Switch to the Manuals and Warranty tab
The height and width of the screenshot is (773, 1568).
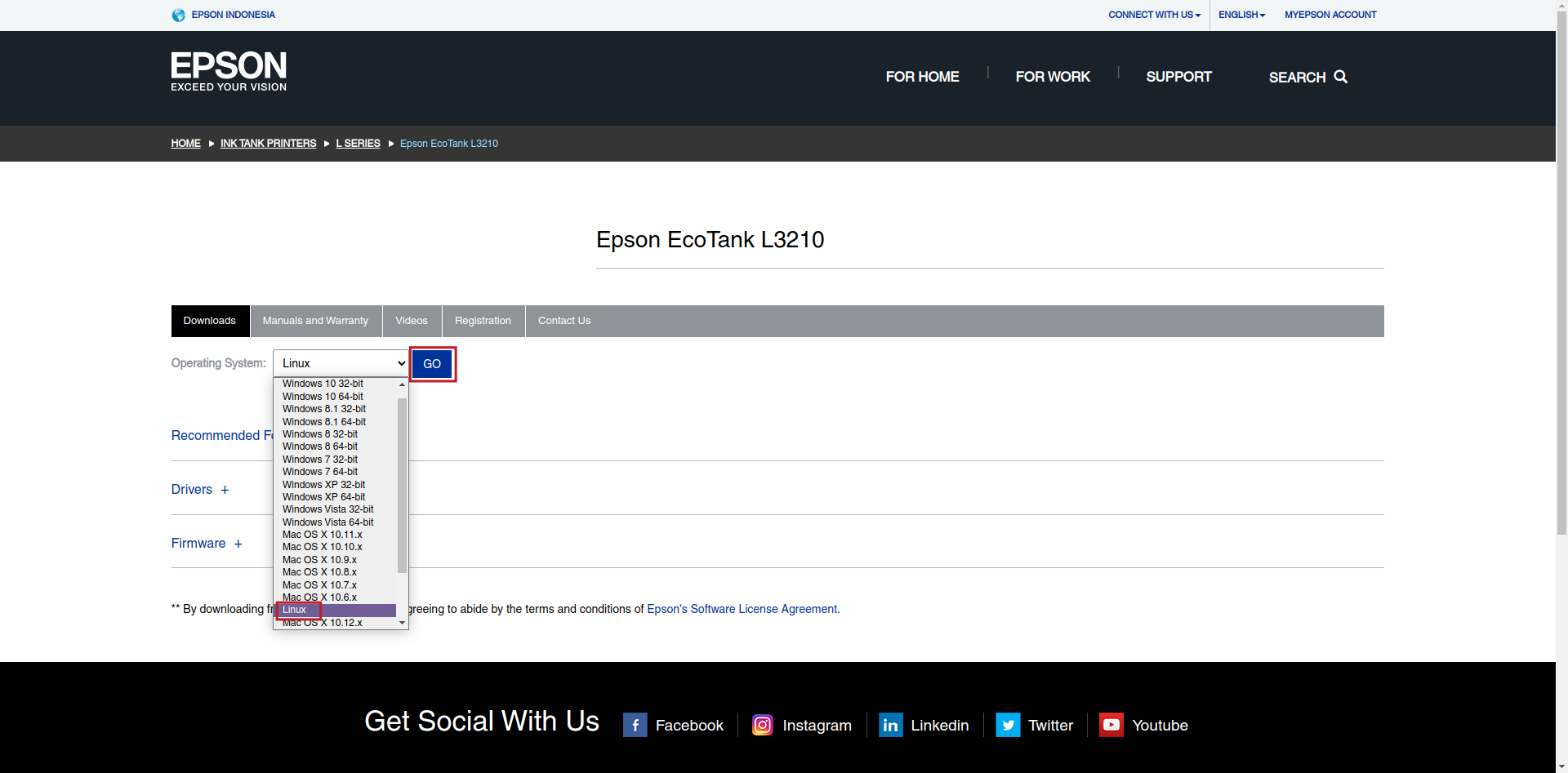click(x=315, y=321)
